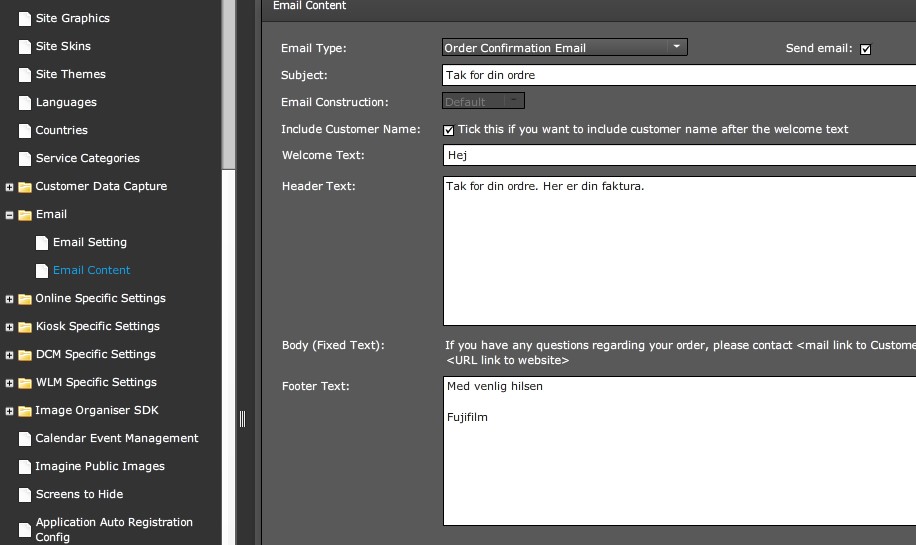Click into the Subject text field
This screenshot has width=916, height=545.
[679, 75]
